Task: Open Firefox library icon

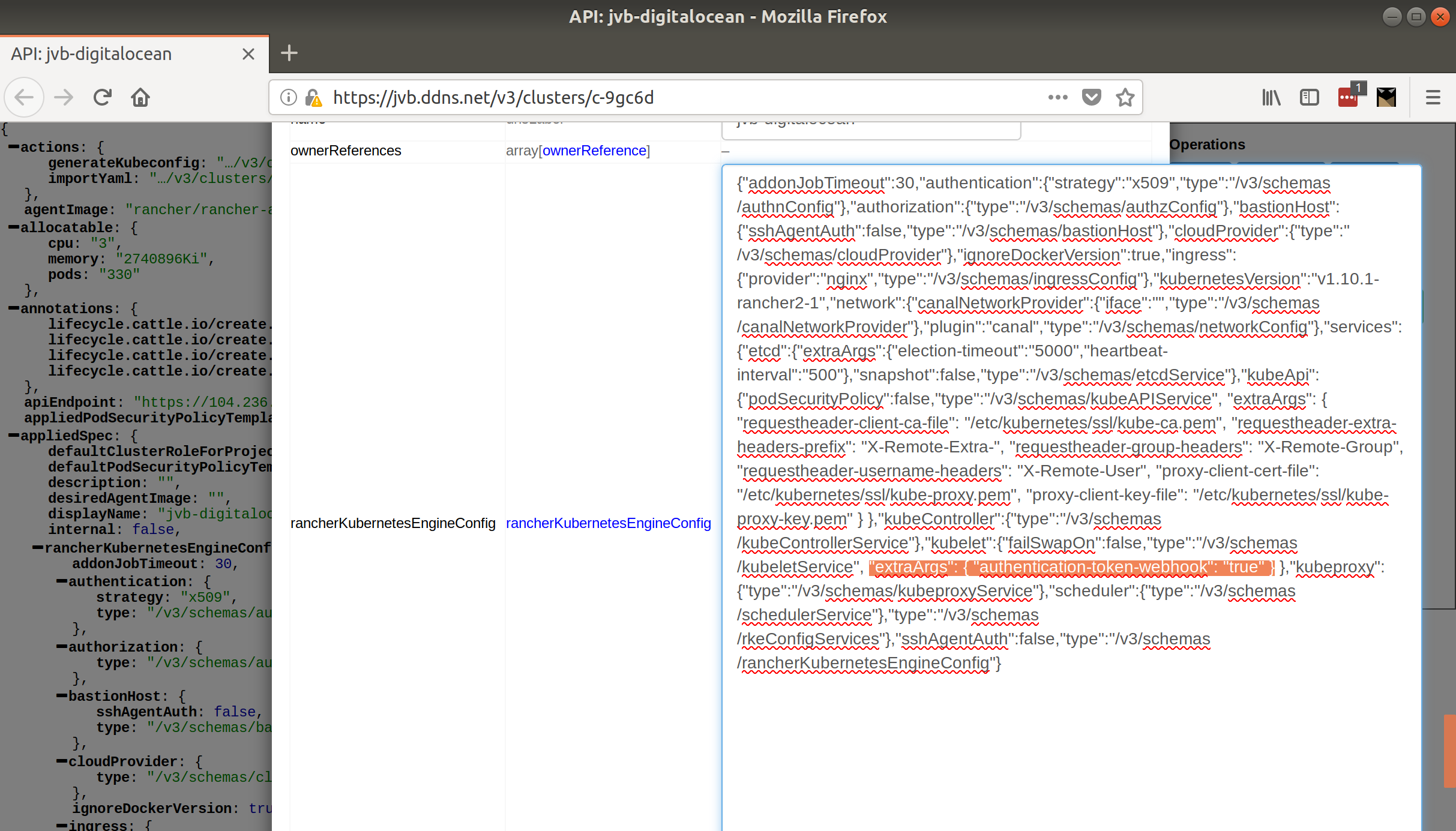Action: pyautogui.click(x=1271, y=97)
